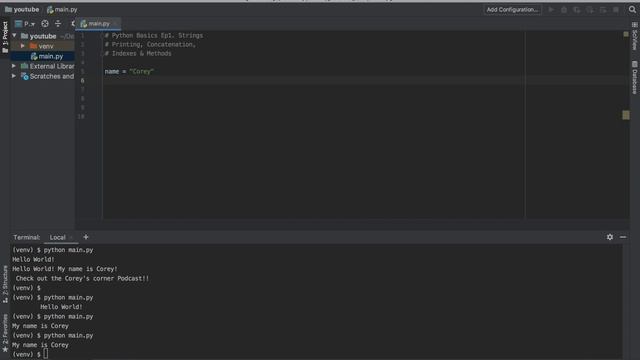
Task: Expand the External Libraries node arrow
Action: (x=14, y=66)
